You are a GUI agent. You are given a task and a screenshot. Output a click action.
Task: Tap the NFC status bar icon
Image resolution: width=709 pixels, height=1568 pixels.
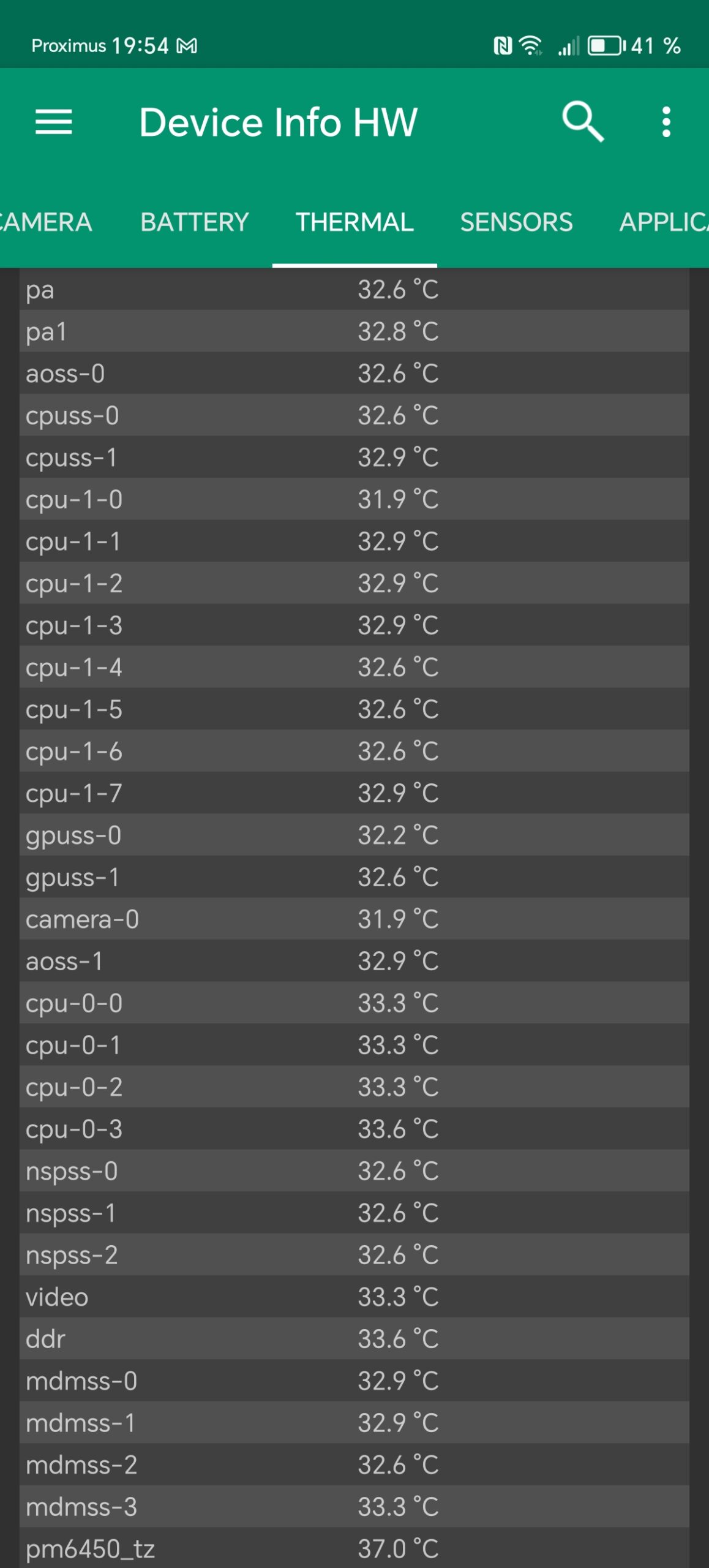coord(502,46)
